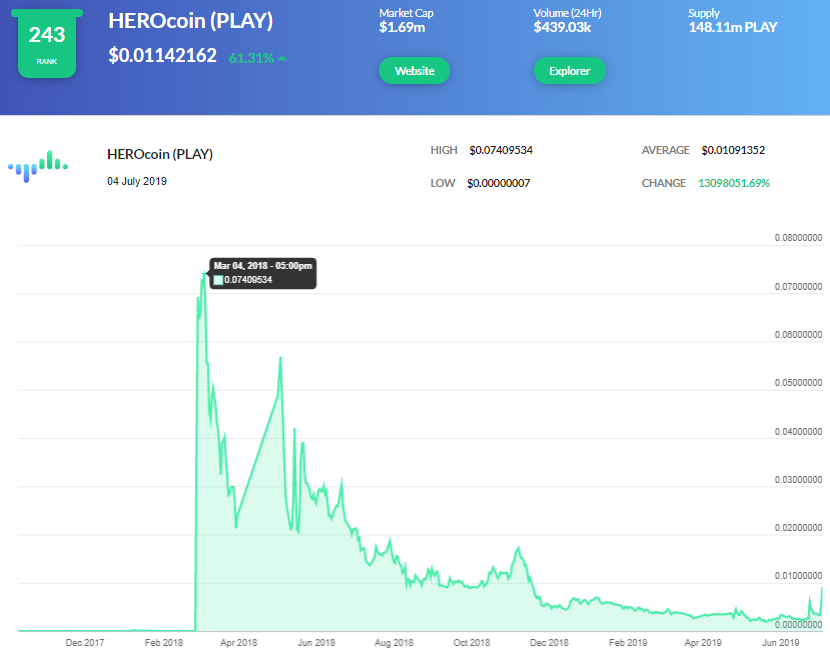This screenshot has width=830, height=659.
Task: Click the green up-arrow beside 61.31%
Action: [x=282, y=58]
